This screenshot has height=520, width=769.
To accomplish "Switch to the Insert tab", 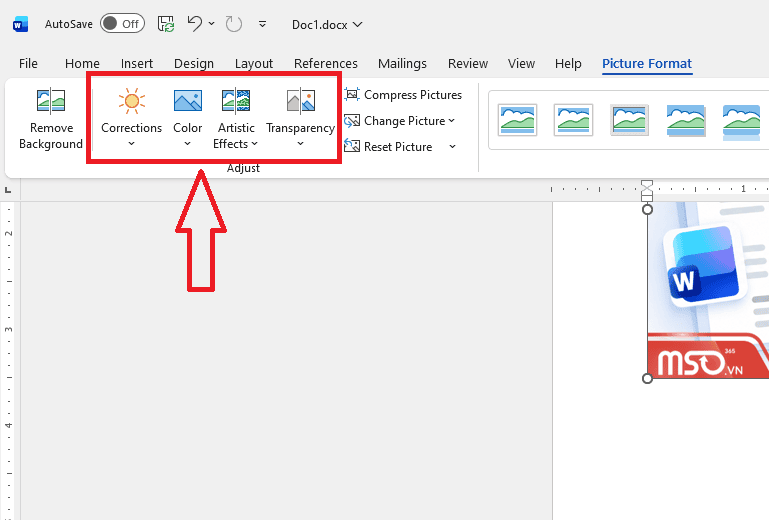I will (x=137, y=63).
